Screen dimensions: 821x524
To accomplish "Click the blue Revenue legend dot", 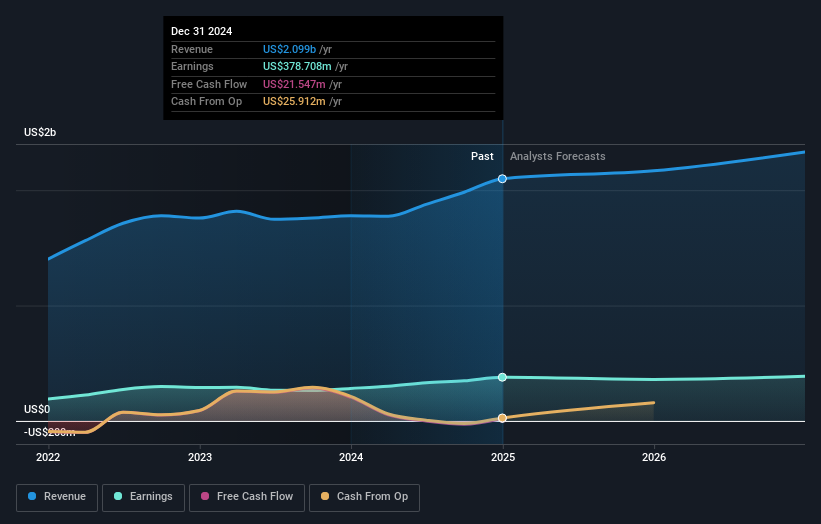I will 32,497.
